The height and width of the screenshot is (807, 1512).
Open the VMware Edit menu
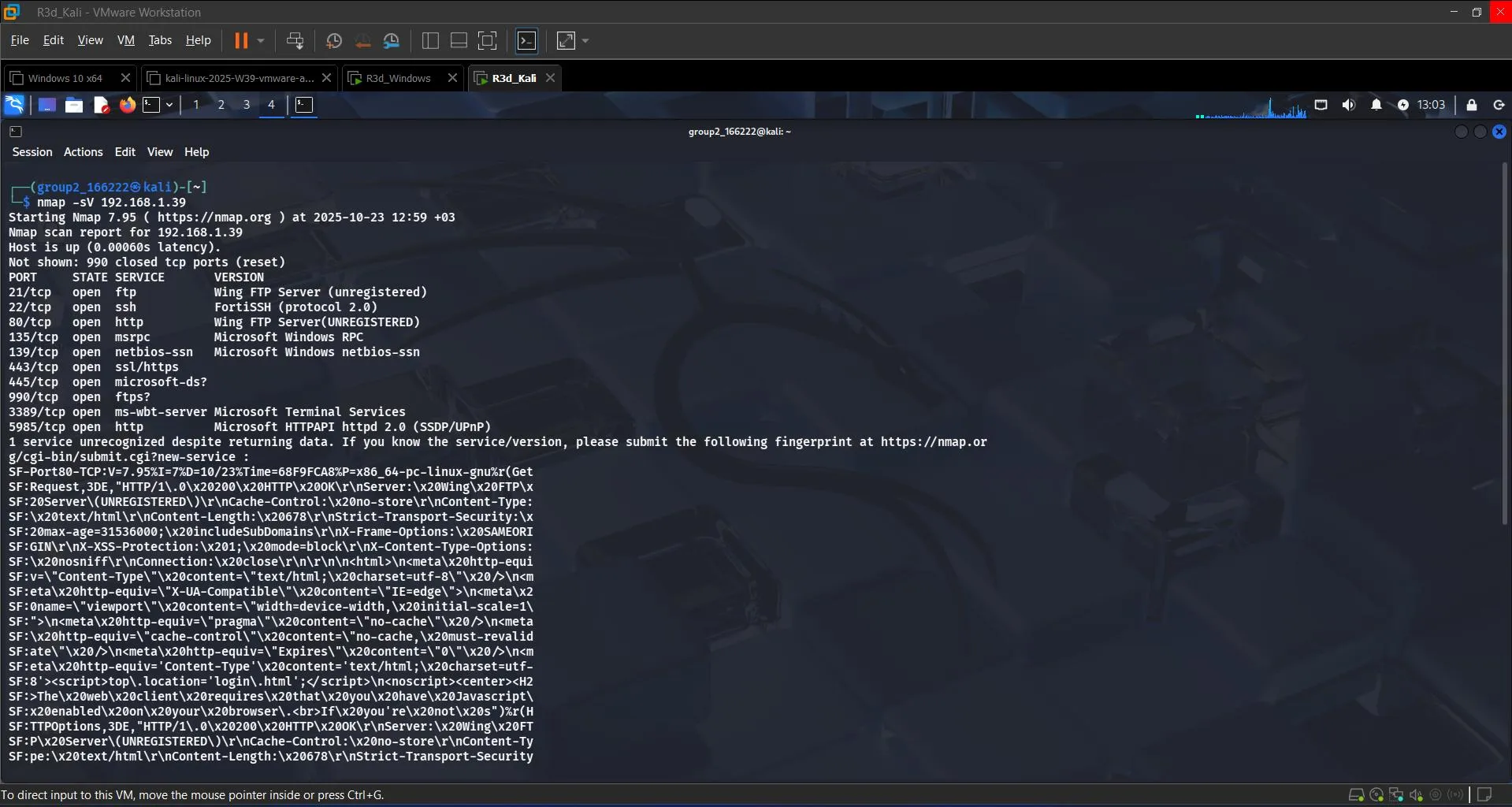54,40
